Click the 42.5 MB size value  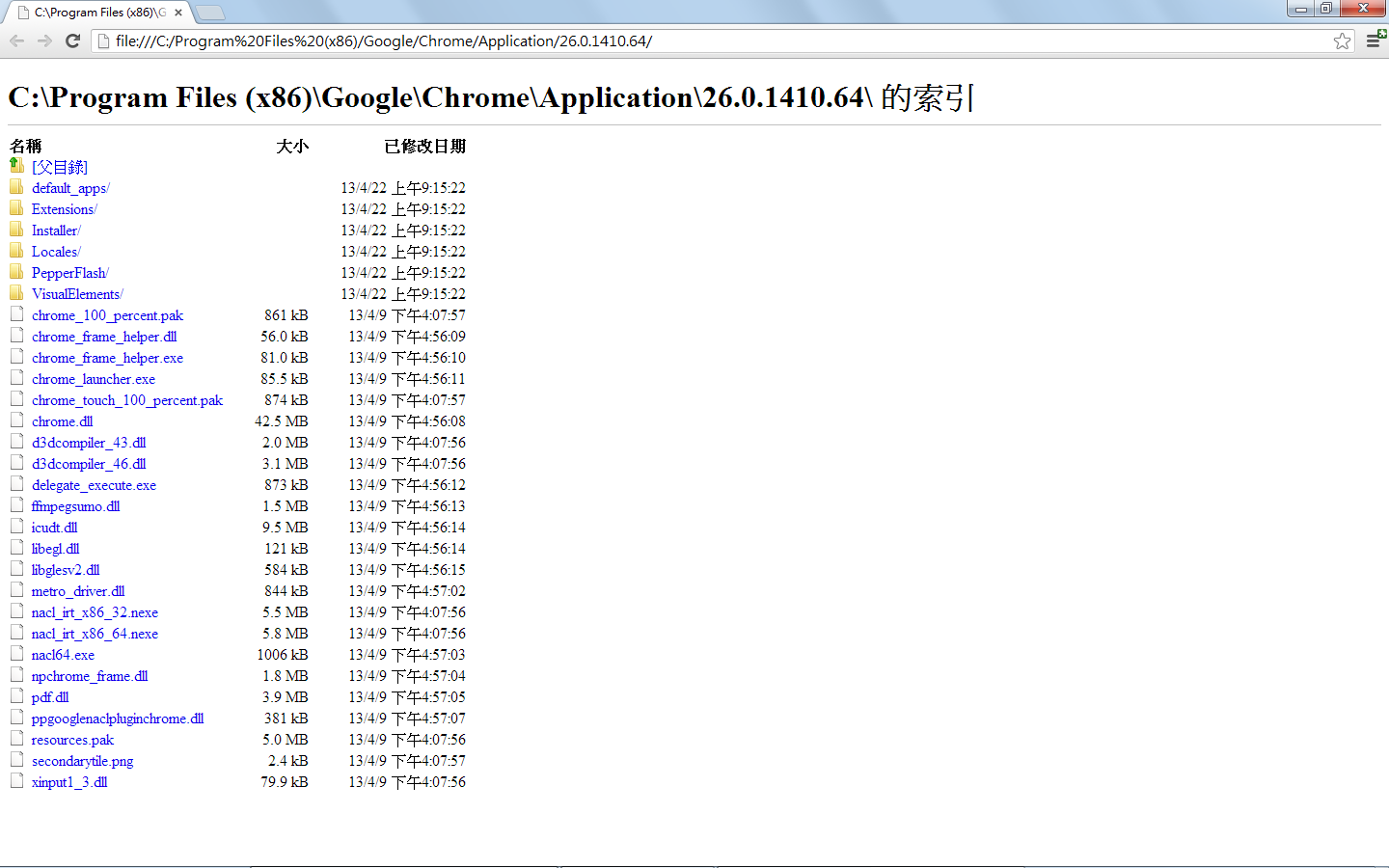[282, 421]
